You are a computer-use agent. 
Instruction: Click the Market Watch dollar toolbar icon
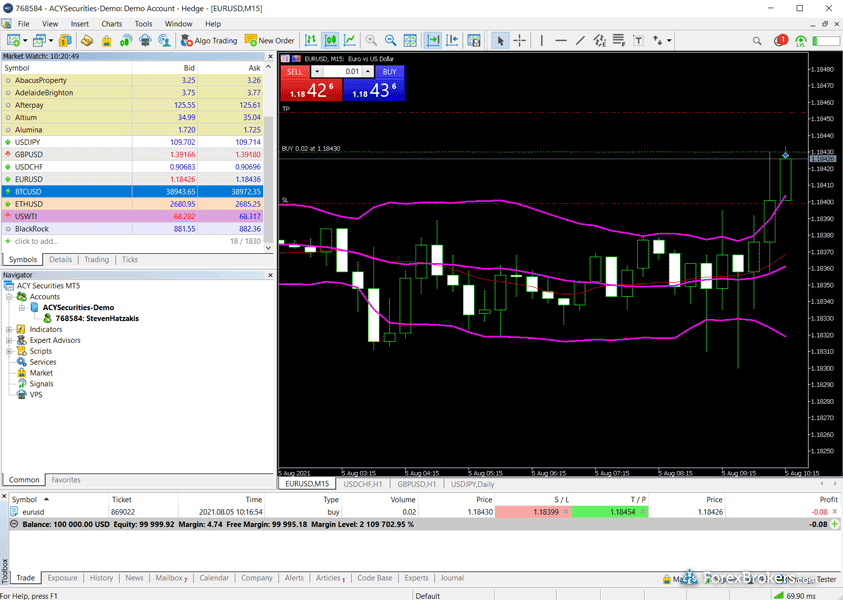pyautogui.click(x=65, y=40)
